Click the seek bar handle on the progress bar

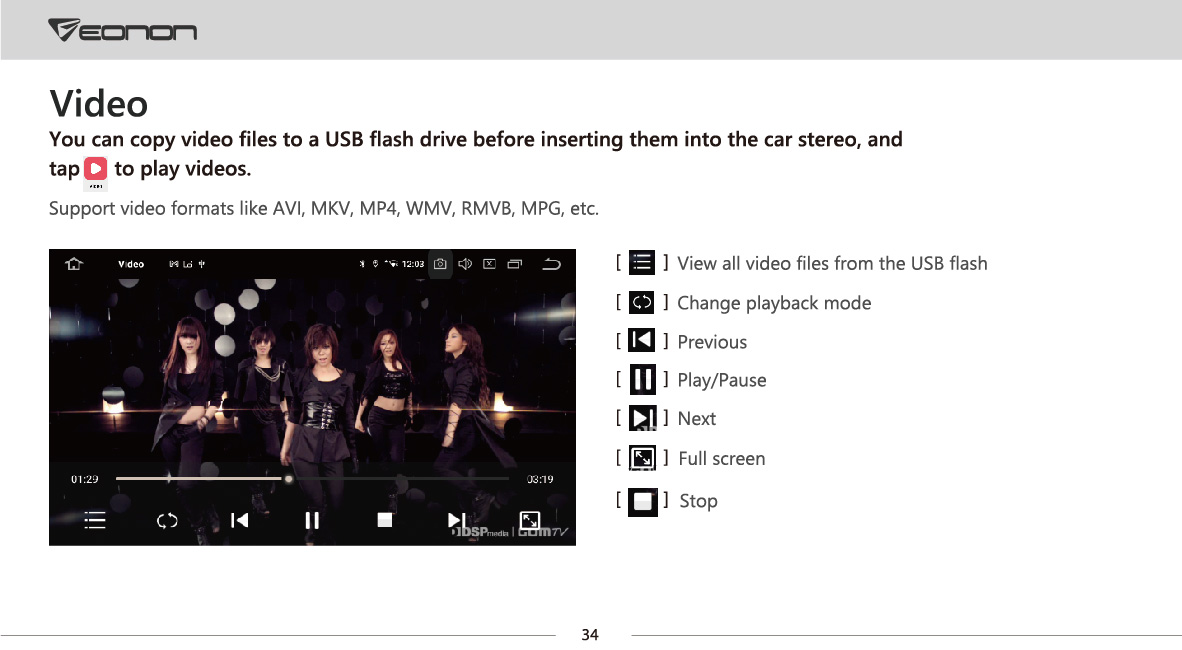click(x=288, y=479)
